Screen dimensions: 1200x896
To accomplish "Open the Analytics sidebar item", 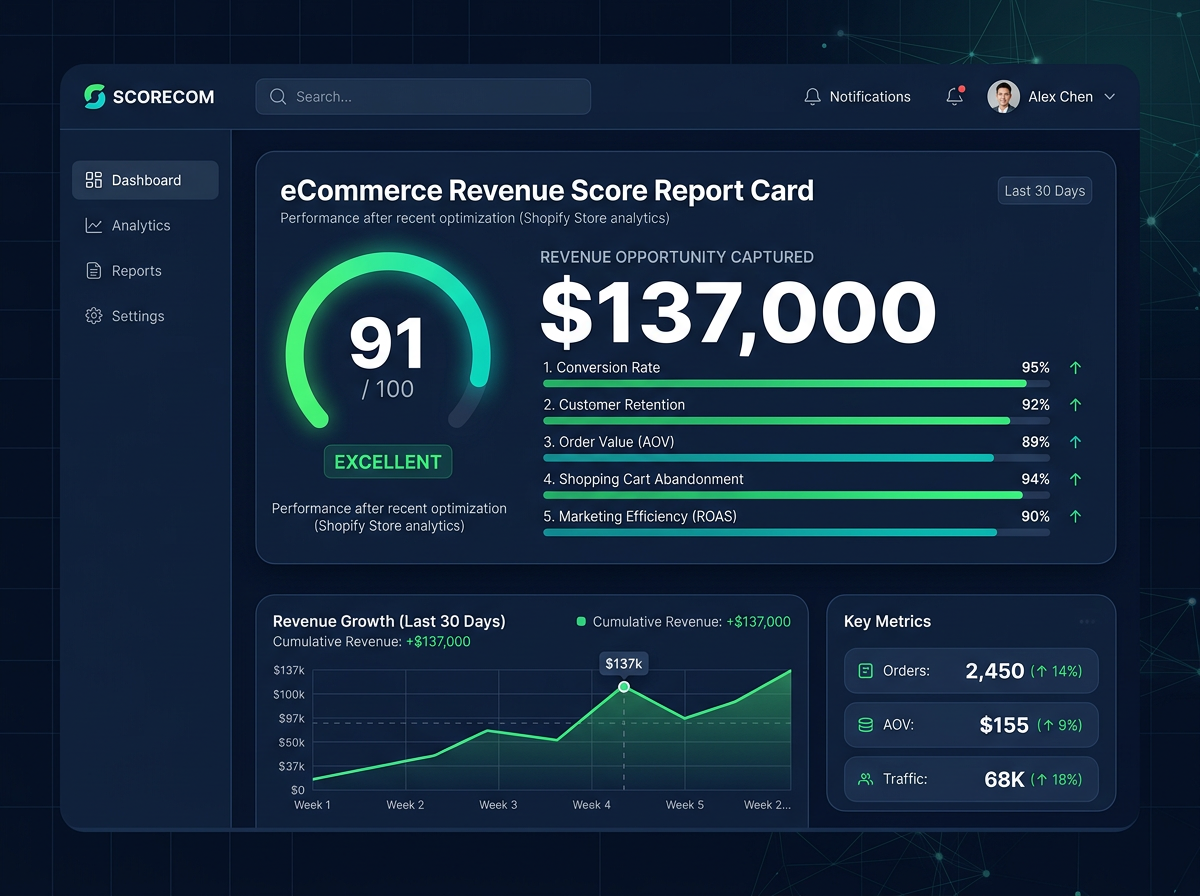I will (145, 226).
